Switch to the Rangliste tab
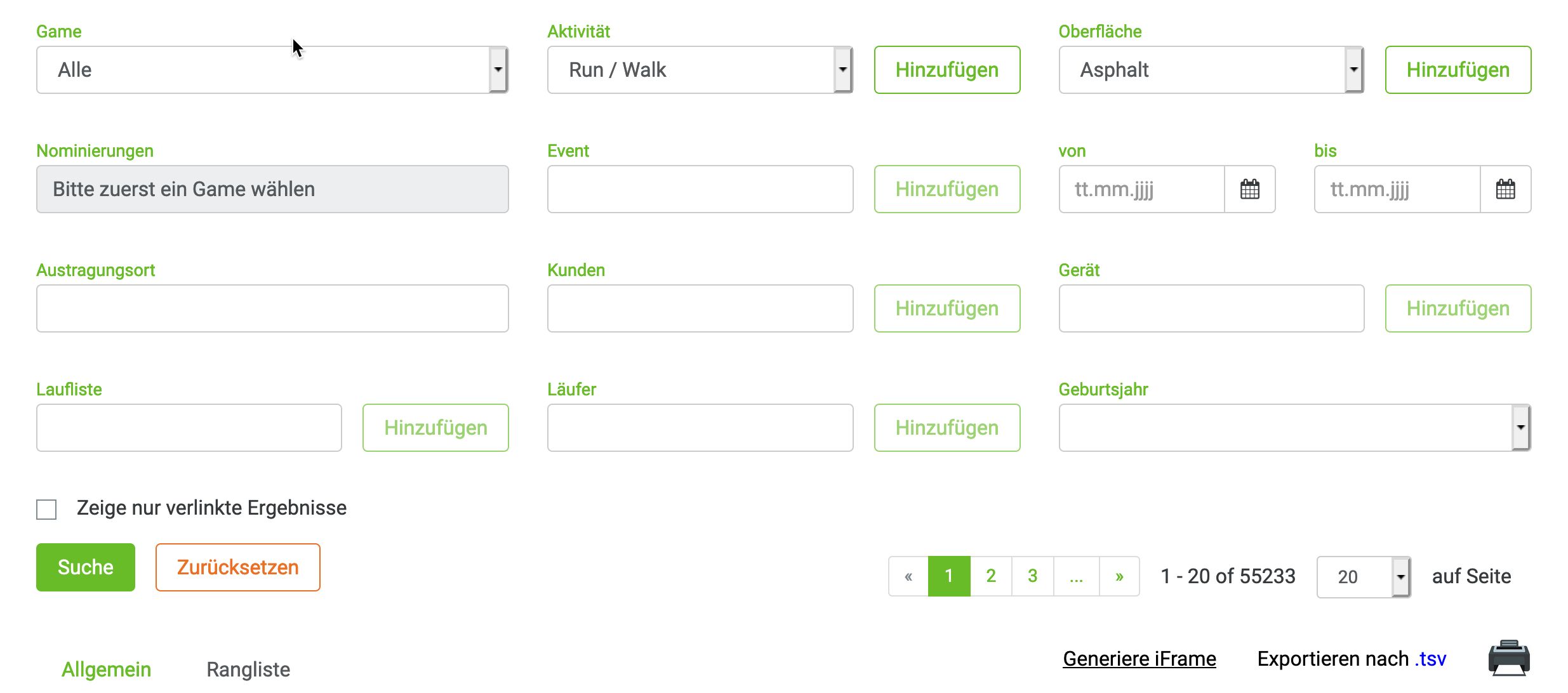 [x=248, y=670]
